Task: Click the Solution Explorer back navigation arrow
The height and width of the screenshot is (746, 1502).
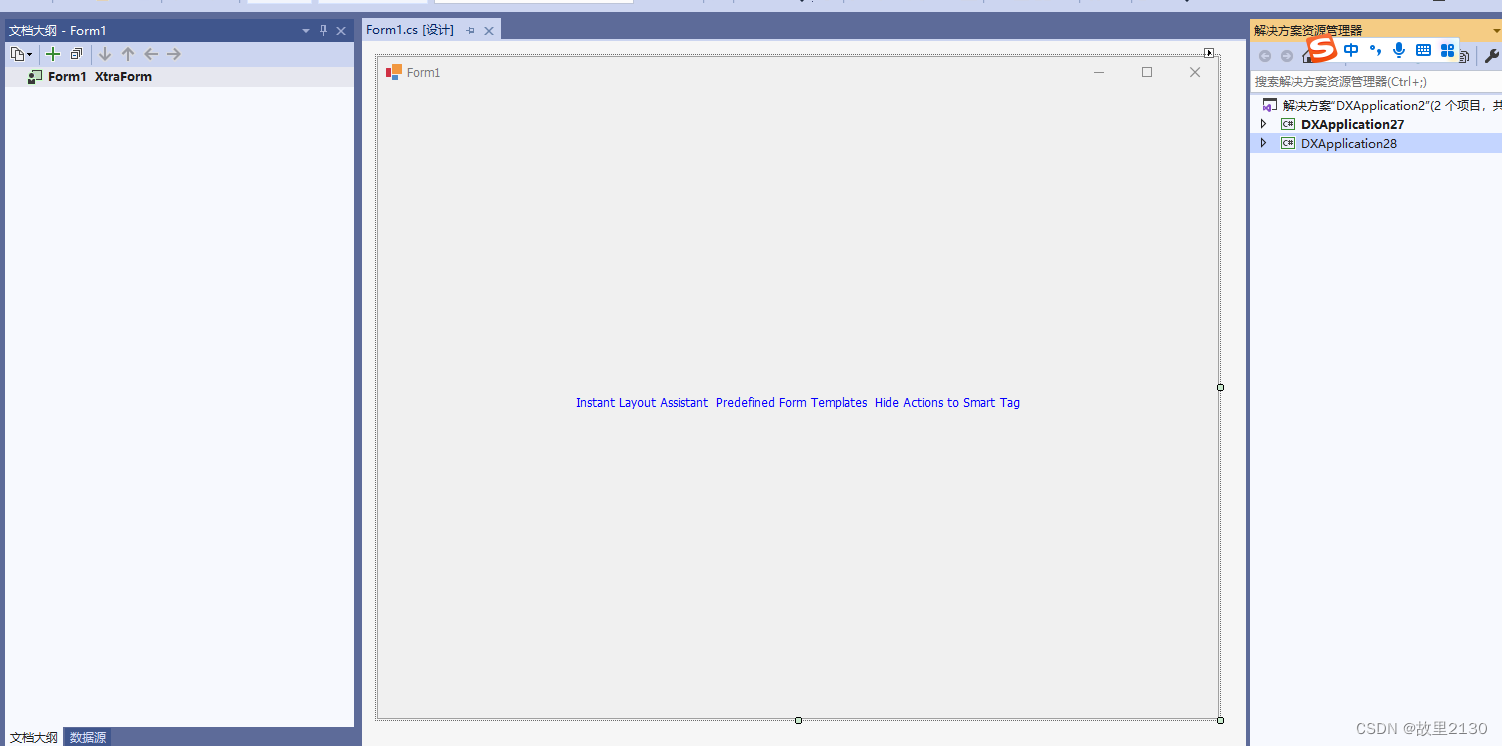Action: pos(1264,56)
